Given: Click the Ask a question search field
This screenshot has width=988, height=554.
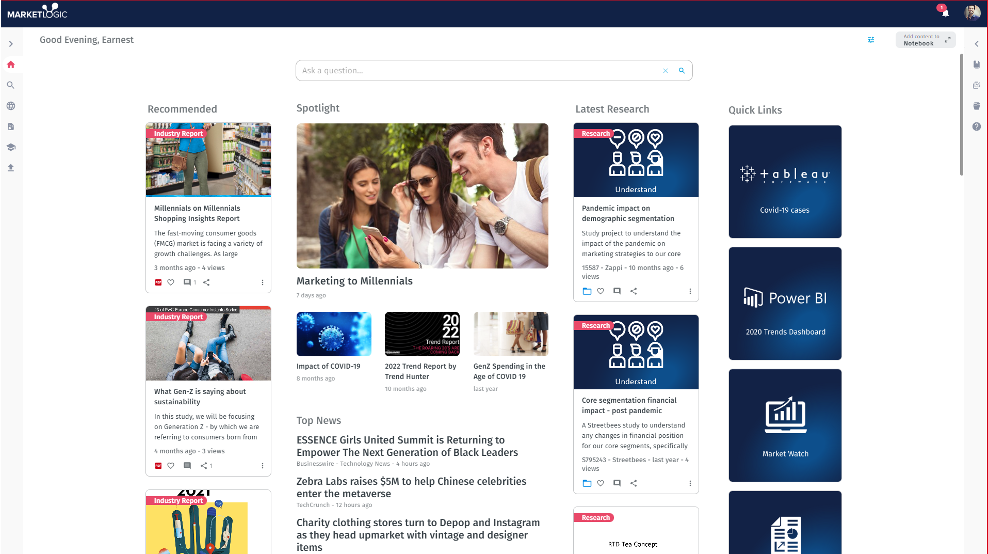Looking at the screenshot, I should coord(480,71).
